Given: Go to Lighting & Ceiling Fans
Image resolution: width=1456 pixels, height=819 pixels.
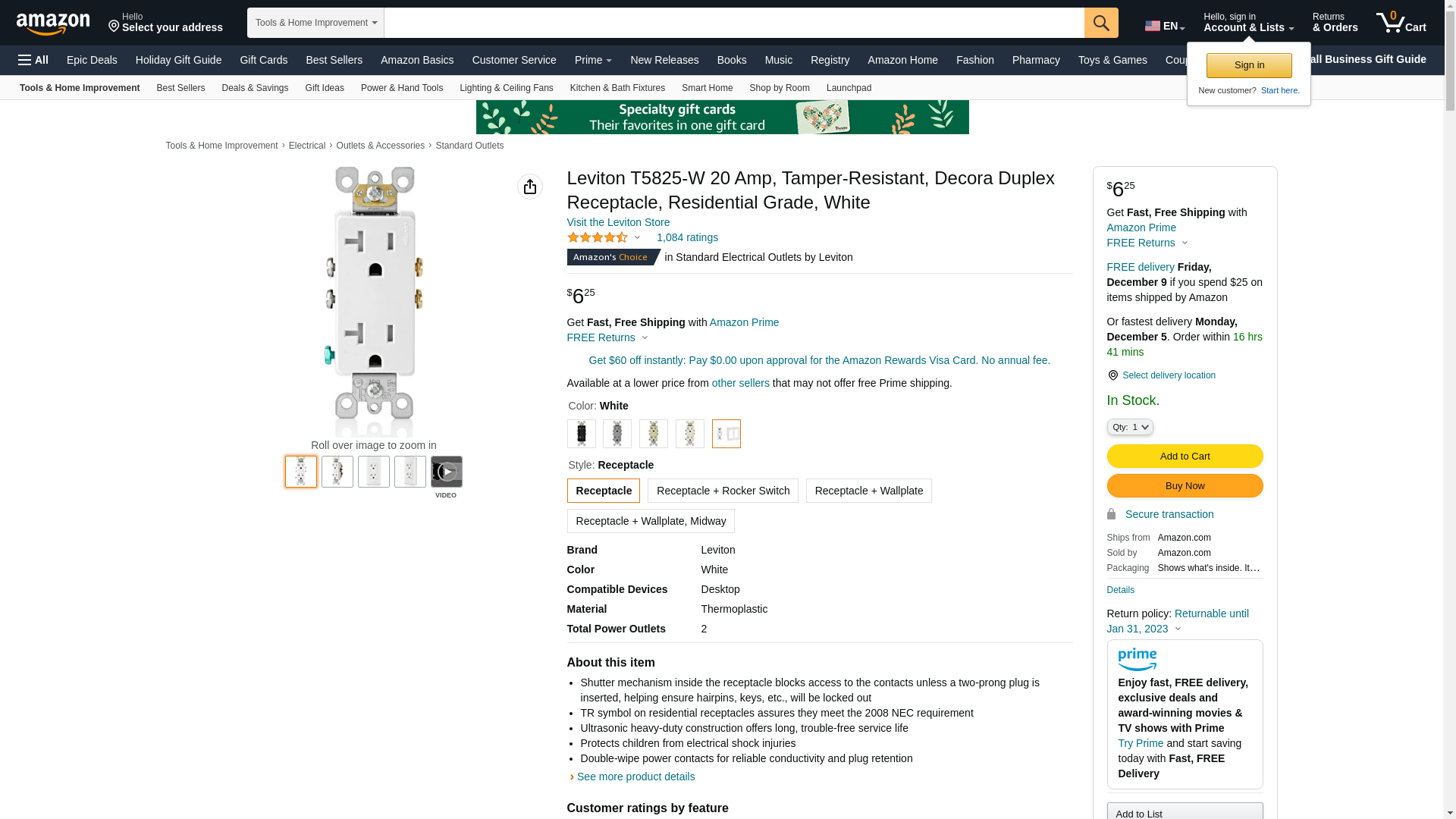Looking at the screenshot, I should coord(506,88).
